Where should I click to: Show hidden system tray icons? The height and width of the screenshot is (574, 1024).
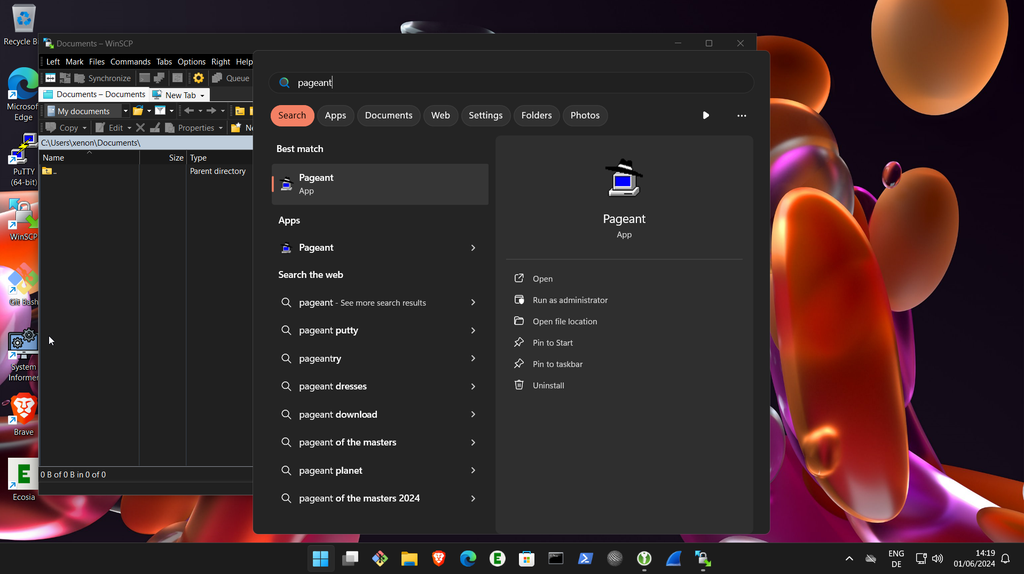849,559
